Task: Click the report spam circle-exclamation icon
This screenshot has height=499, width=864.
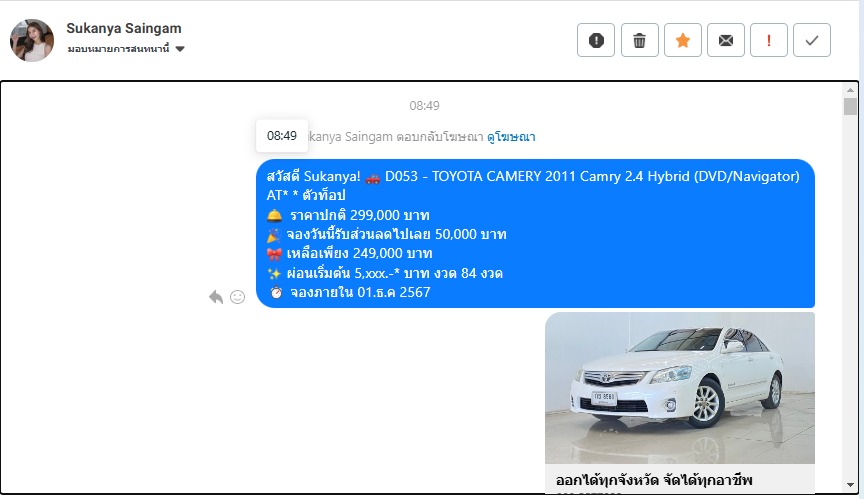Action: click(x=596, y=40)
